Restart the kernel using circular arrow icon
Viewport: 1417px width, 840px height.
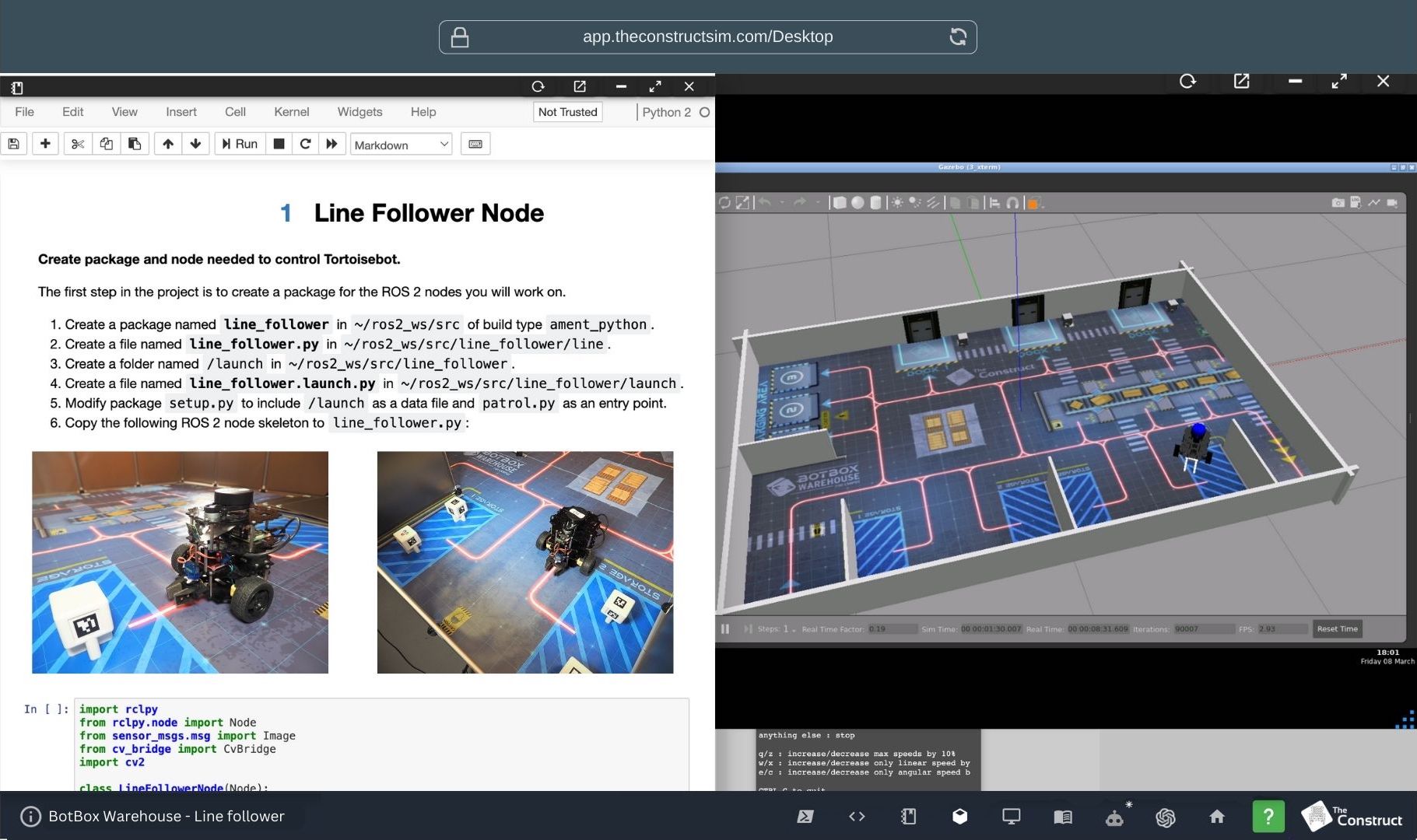coord(305,144)
